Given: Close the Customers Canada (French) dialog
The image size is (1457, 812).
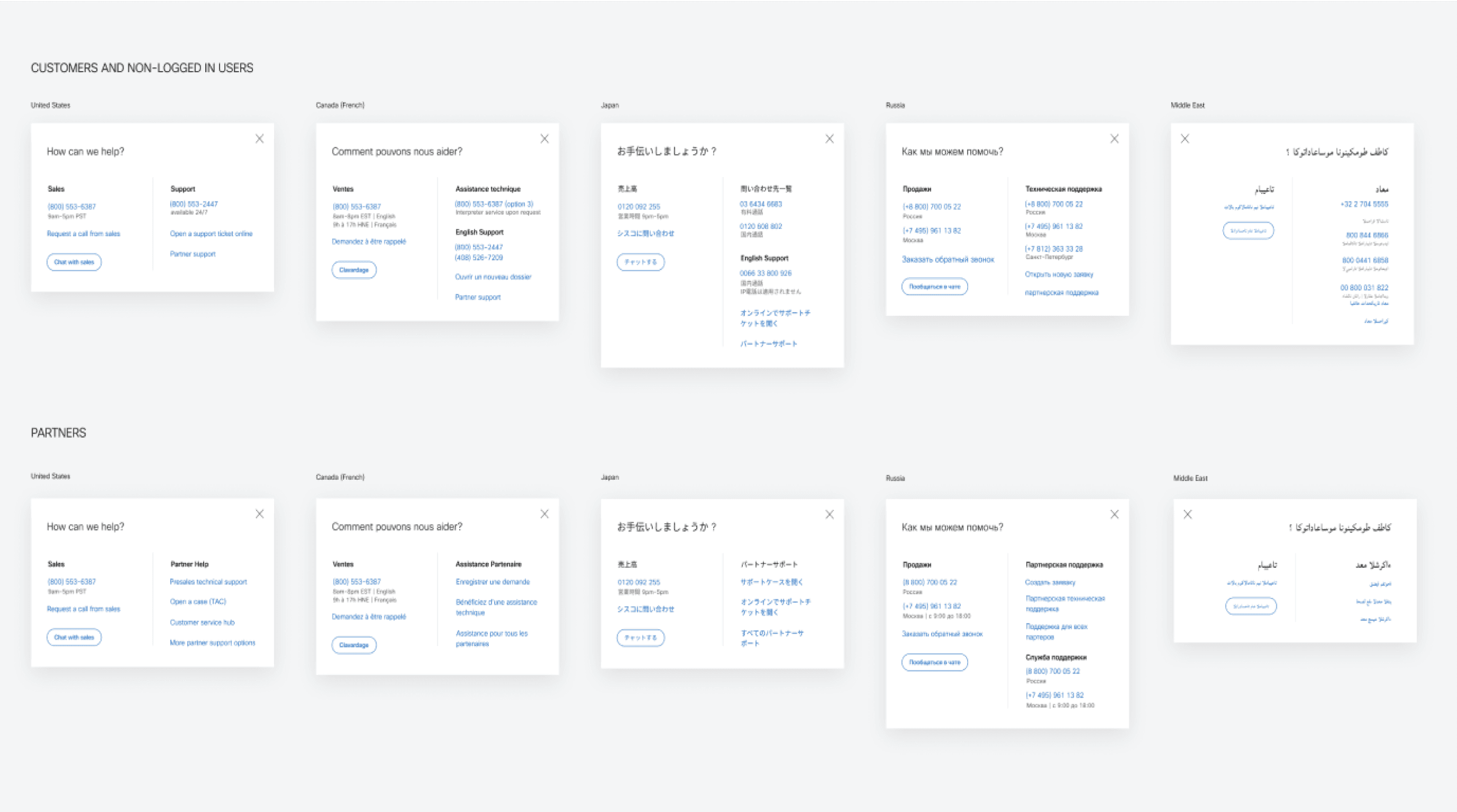Looking at the screenshot, I should 545,138.
